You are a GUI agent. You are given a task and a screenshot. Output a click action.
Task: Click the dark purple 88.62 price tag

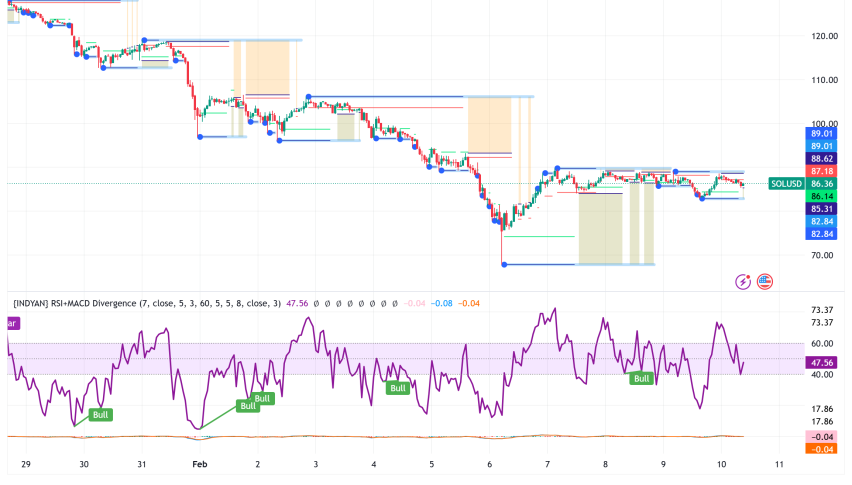[823, 158]
